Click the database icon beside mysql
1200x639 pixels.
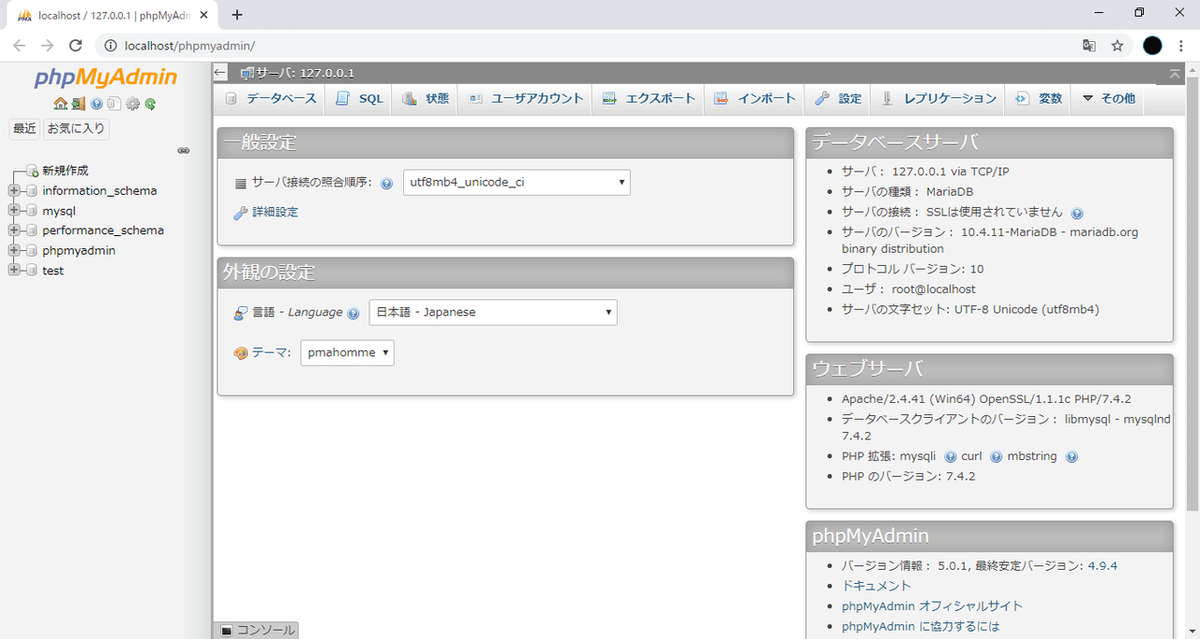pyautogui.click(x=32, y=211)
